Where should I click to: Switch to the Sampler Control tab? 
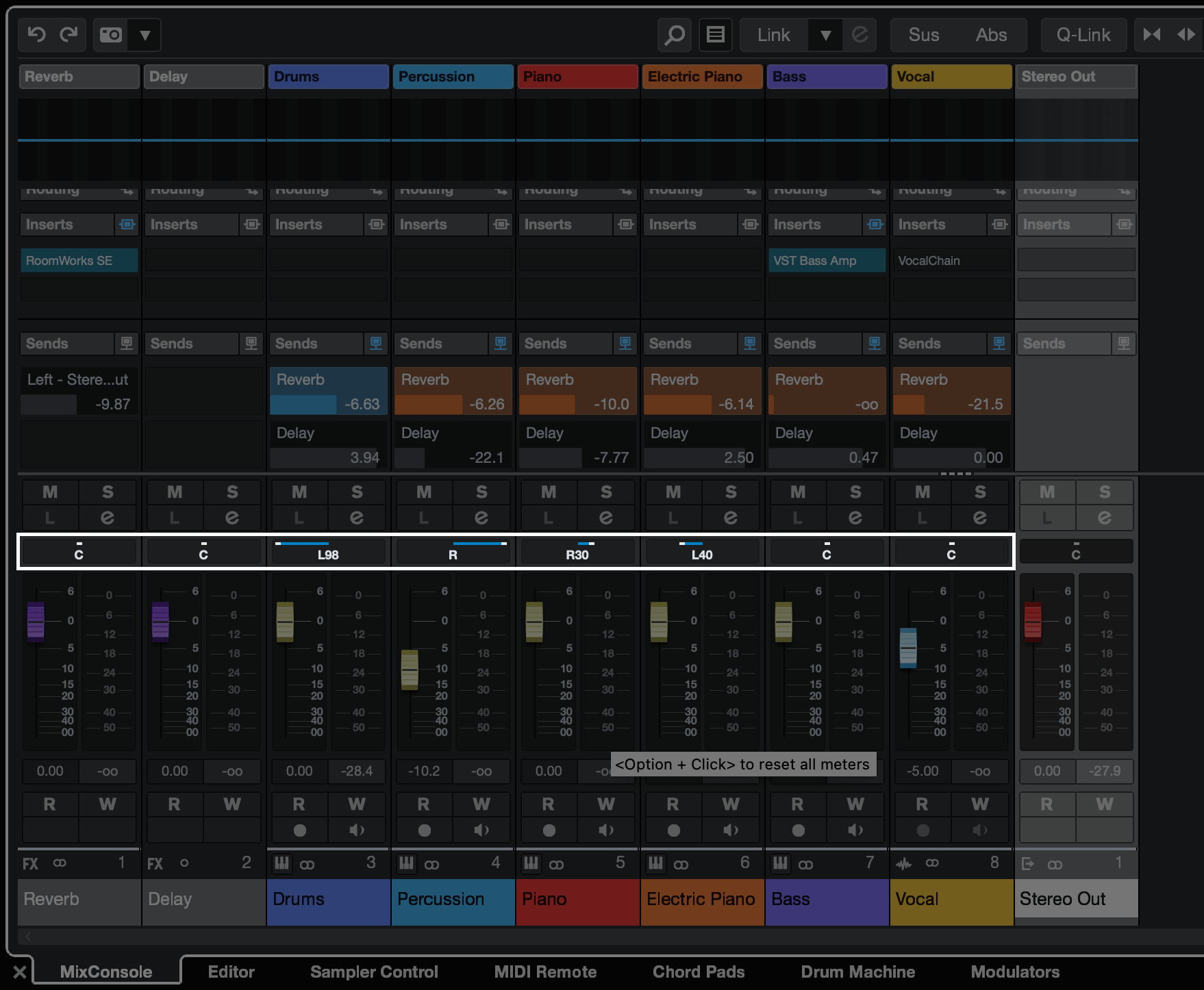pos(374,972)
